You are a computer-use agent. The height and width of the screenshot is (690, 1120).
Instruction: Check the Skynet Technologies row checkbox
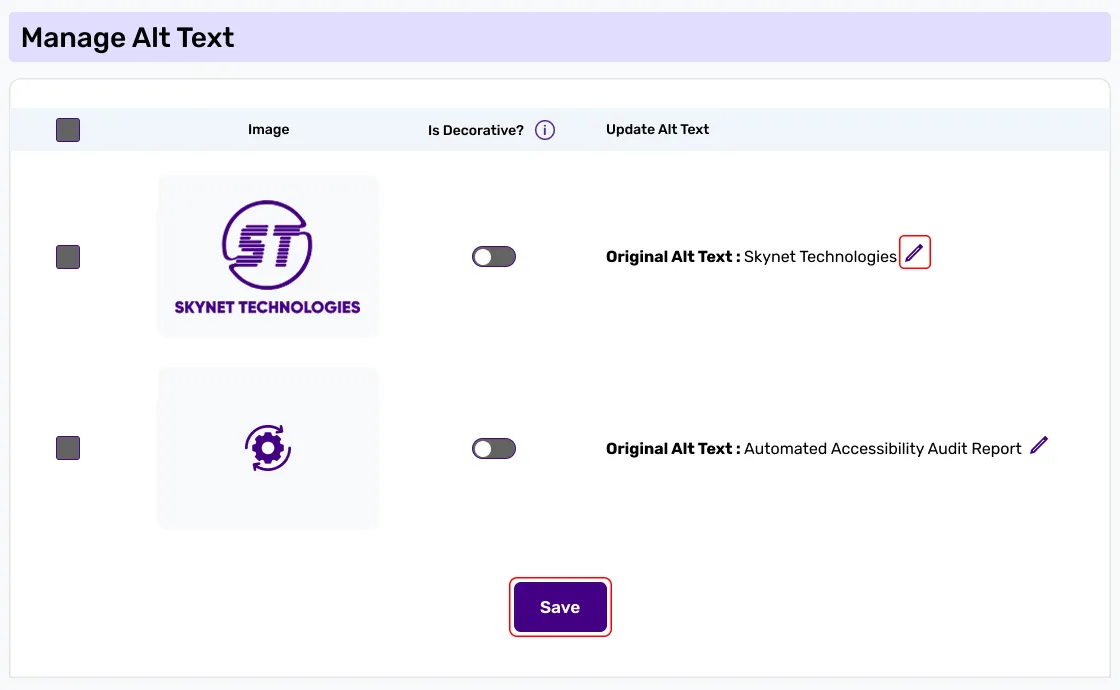click(68, 257)
